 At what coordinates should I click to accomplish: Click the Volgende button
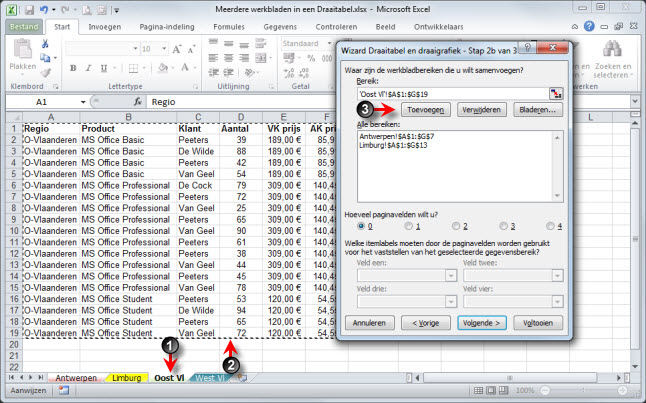click(x=482, y=323)
